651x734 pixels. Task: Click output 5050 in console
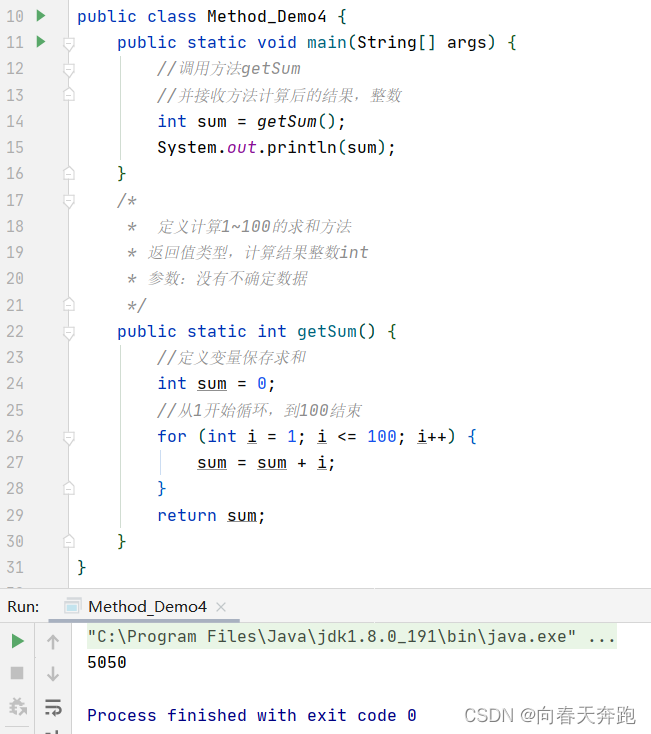[x=107, y=662]
